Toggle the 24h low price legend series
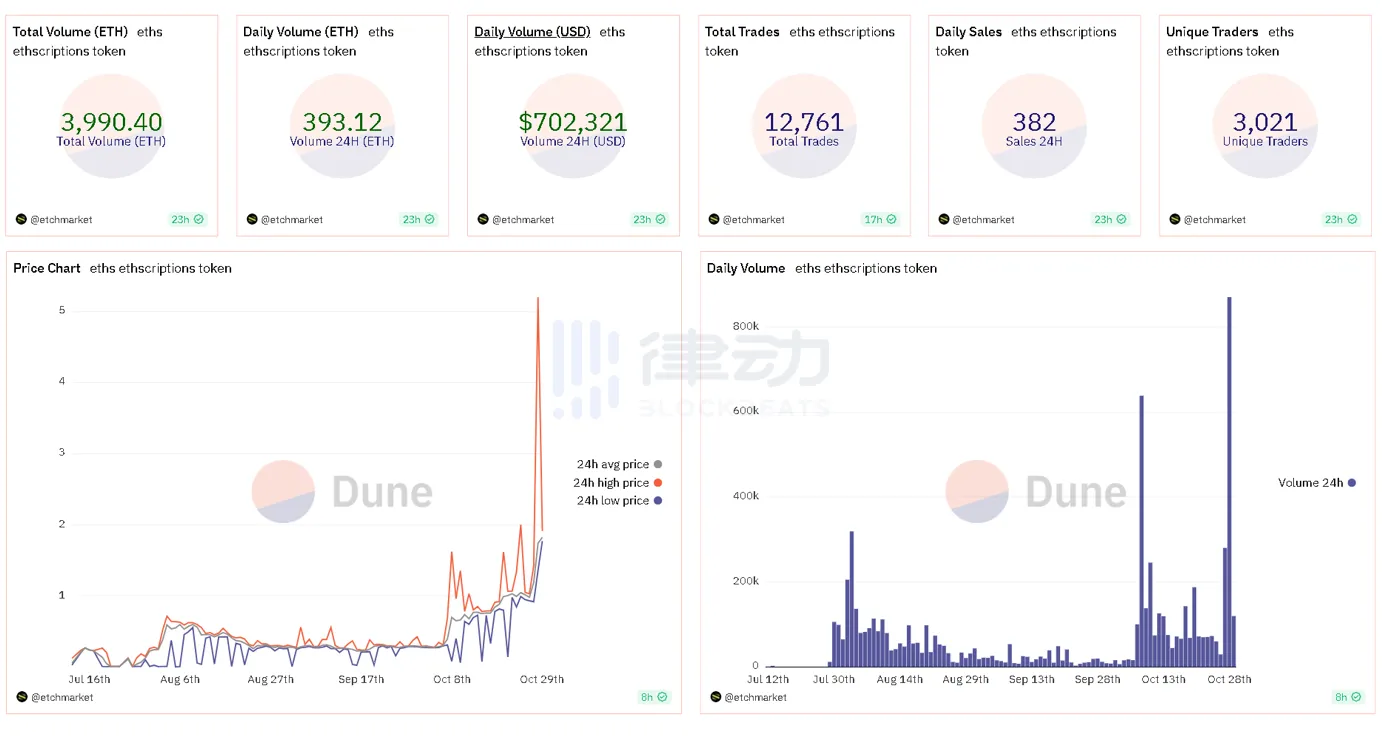The width and height of the screenshot is (1382, 739). pyautogui.click(x=612, y=501)
